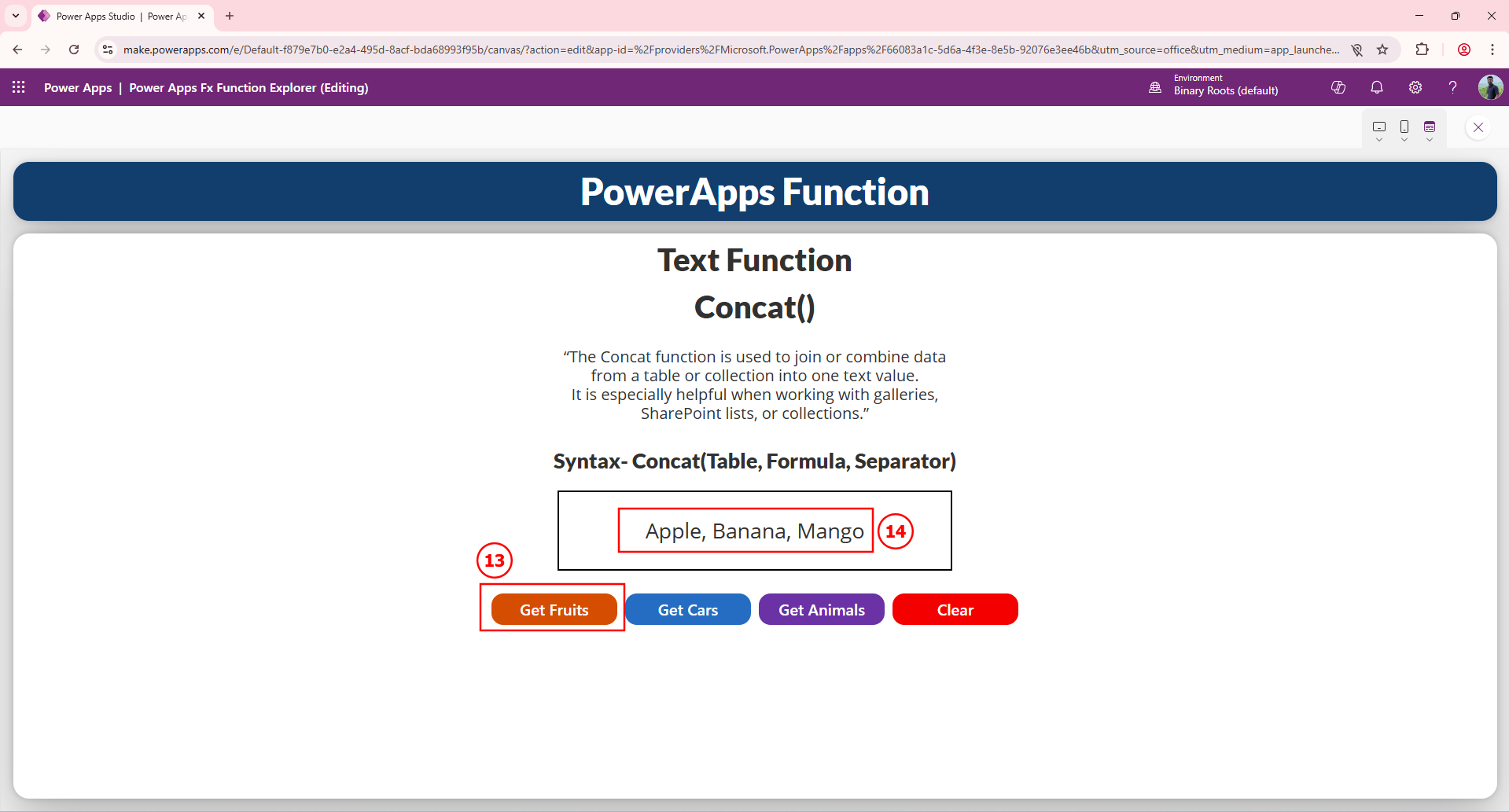Go back in browser history
Image resolution: width=1509 pixels, height=812 pixels.
(17, 50)
